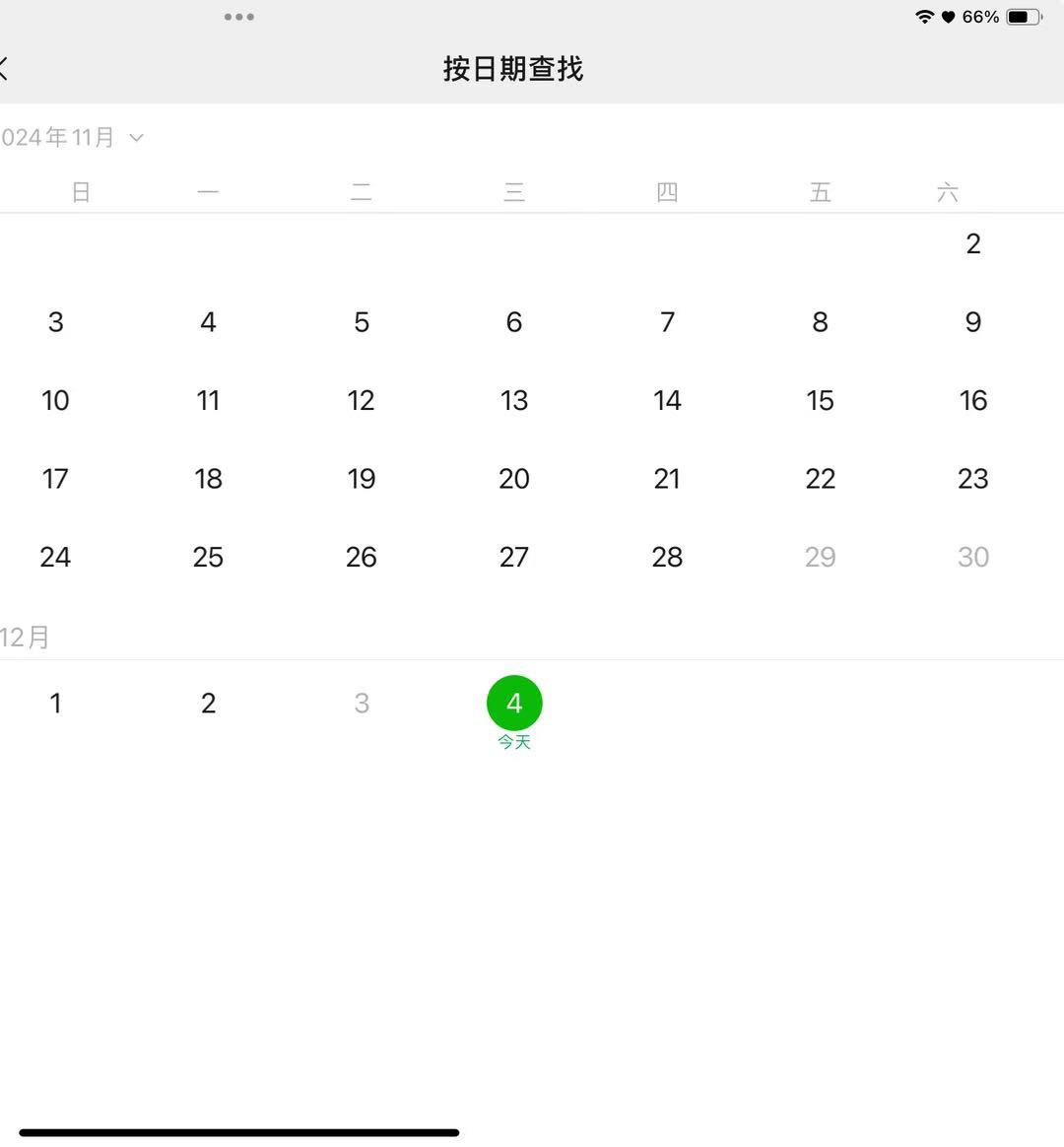Tap greyed-out date 29
Viewport: 1064px width, 1147px height.
pos(820,557)
